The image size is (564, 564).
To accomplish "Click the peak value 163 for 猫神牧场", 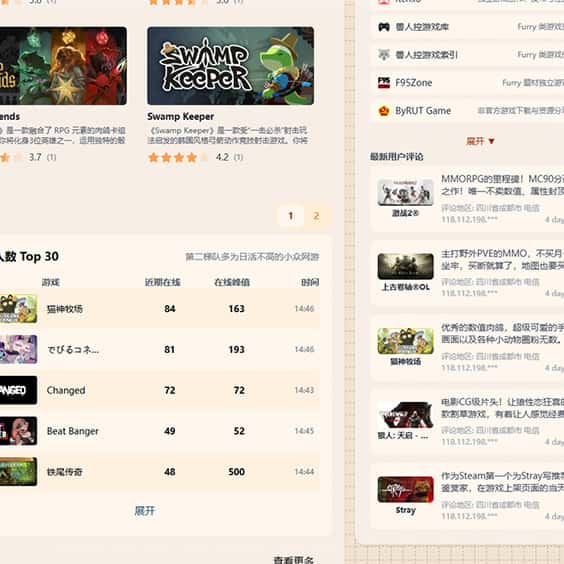I will pos(237,309).
